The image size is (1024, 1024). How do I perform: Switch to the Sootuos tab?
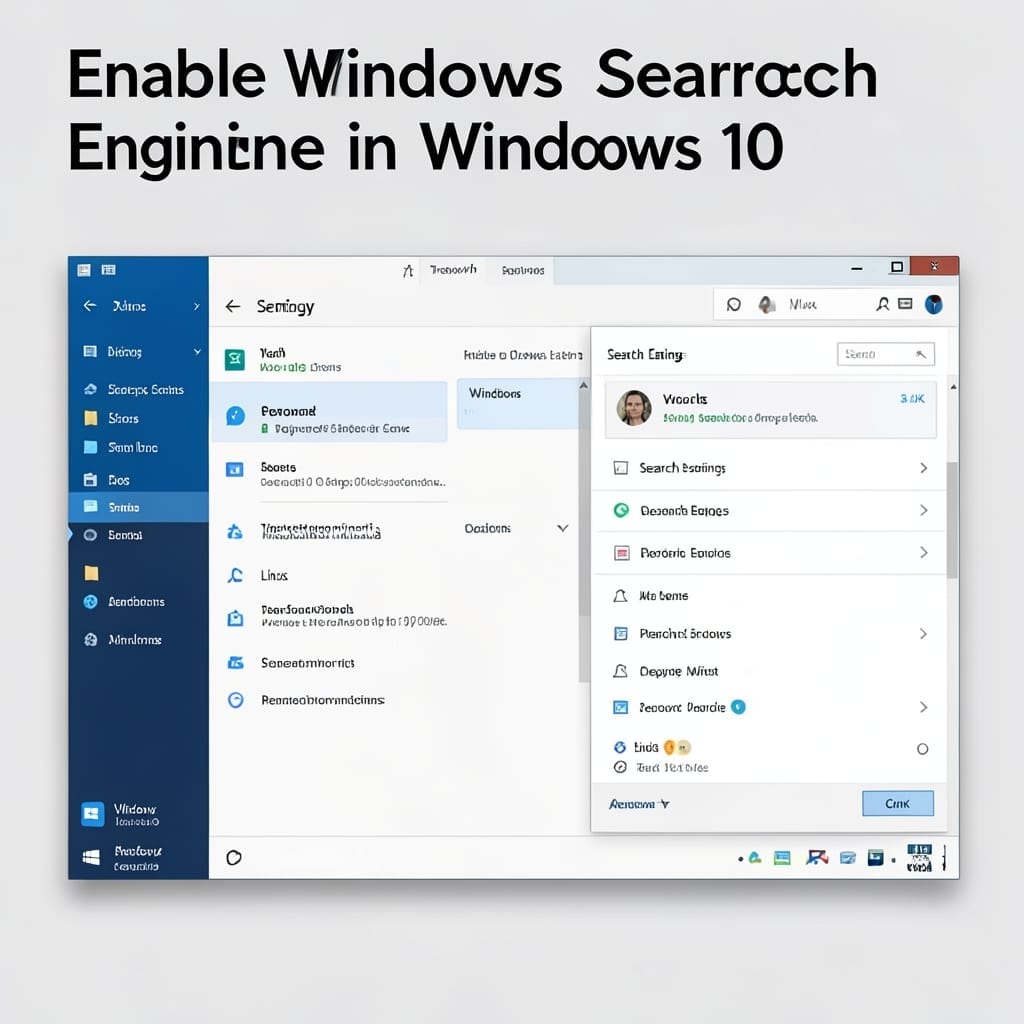(522, 270)
